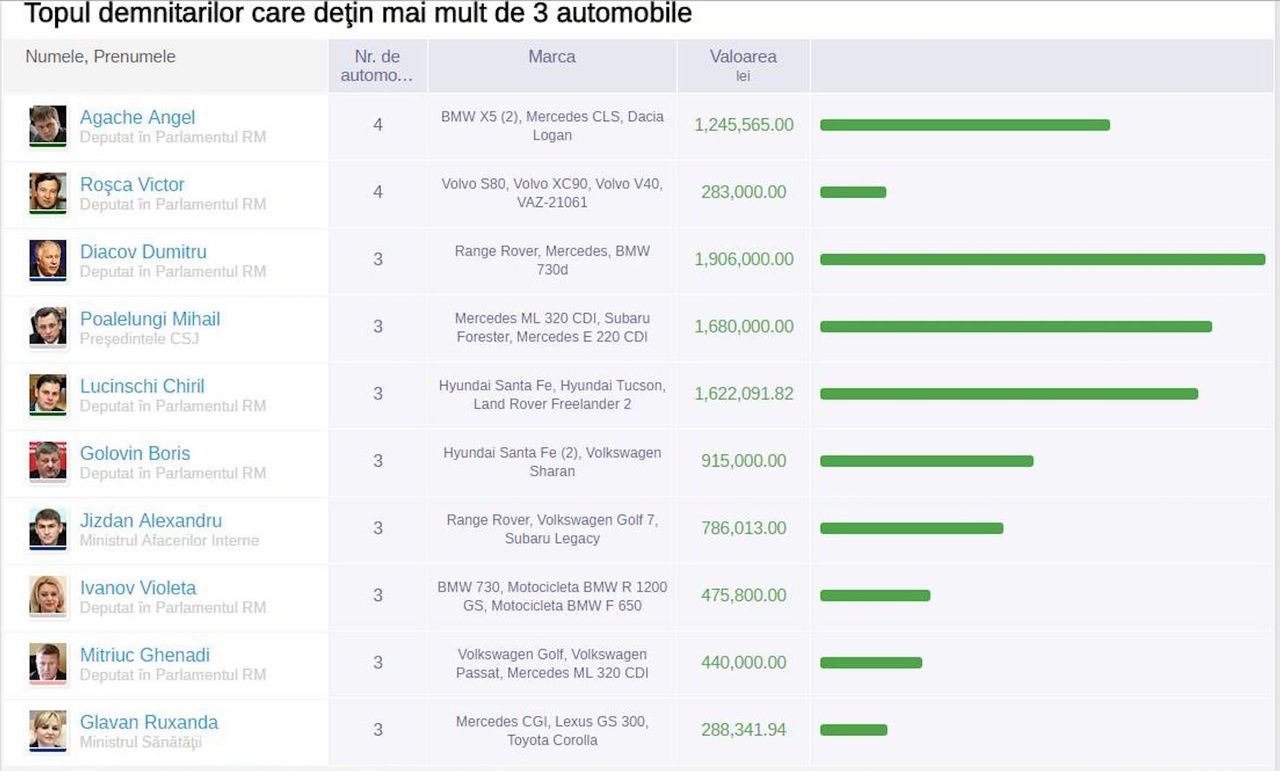Sort by the Valoarea lei column
Screen dimensions: 1280x771
[743, 66]
